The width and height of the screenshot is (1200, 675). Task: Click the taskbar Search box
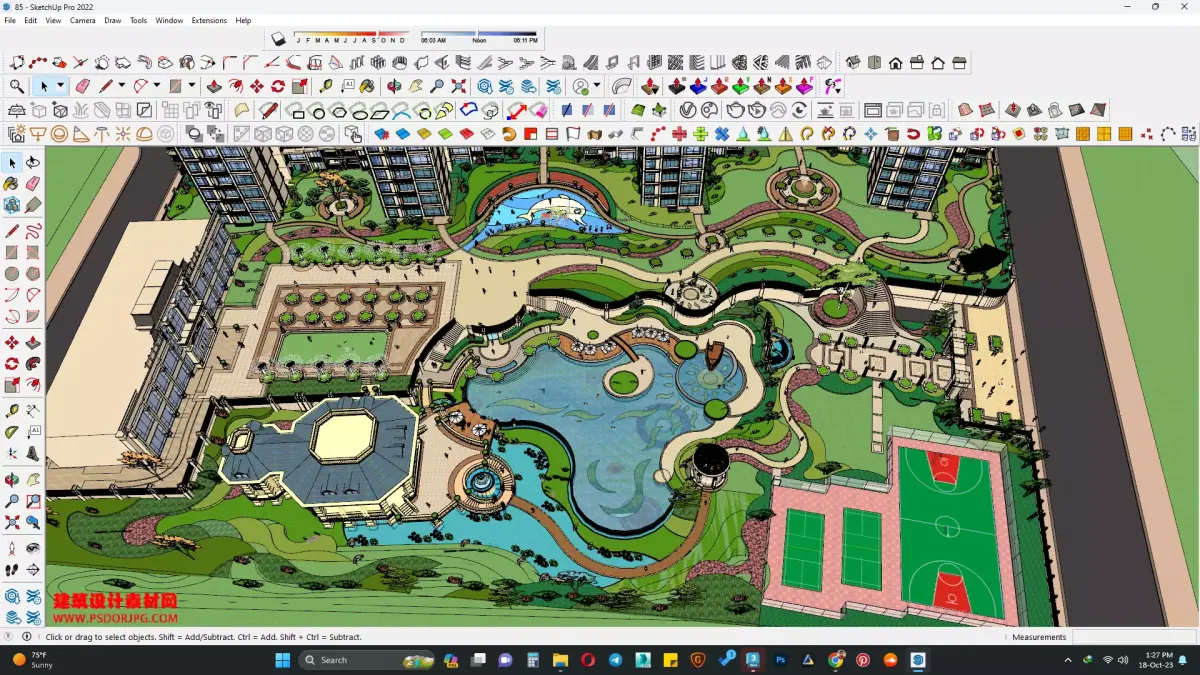pyautogui.click(x=366, y=660)
